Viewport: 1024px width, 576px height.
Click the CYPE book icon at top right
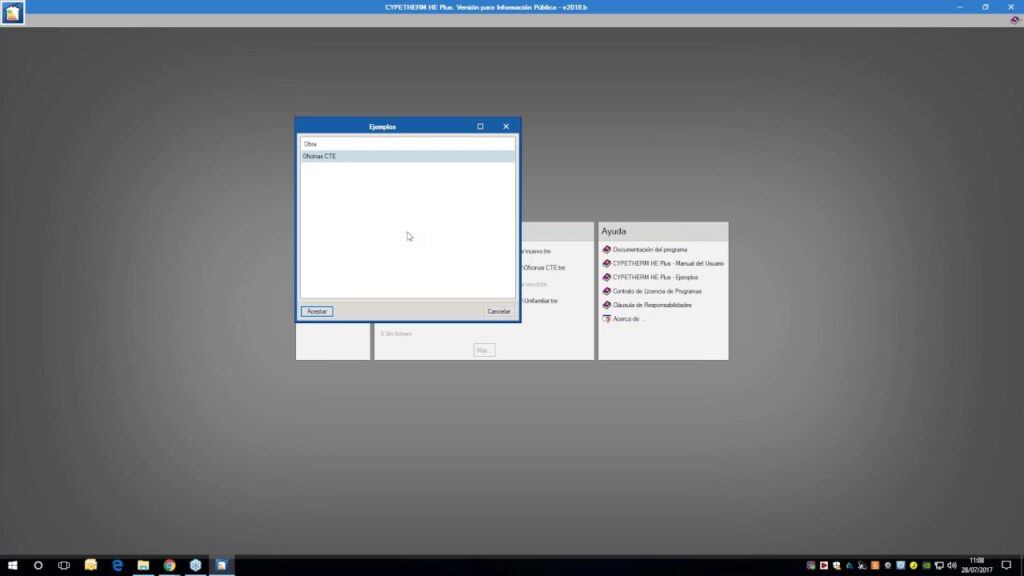pos(1014,20)
